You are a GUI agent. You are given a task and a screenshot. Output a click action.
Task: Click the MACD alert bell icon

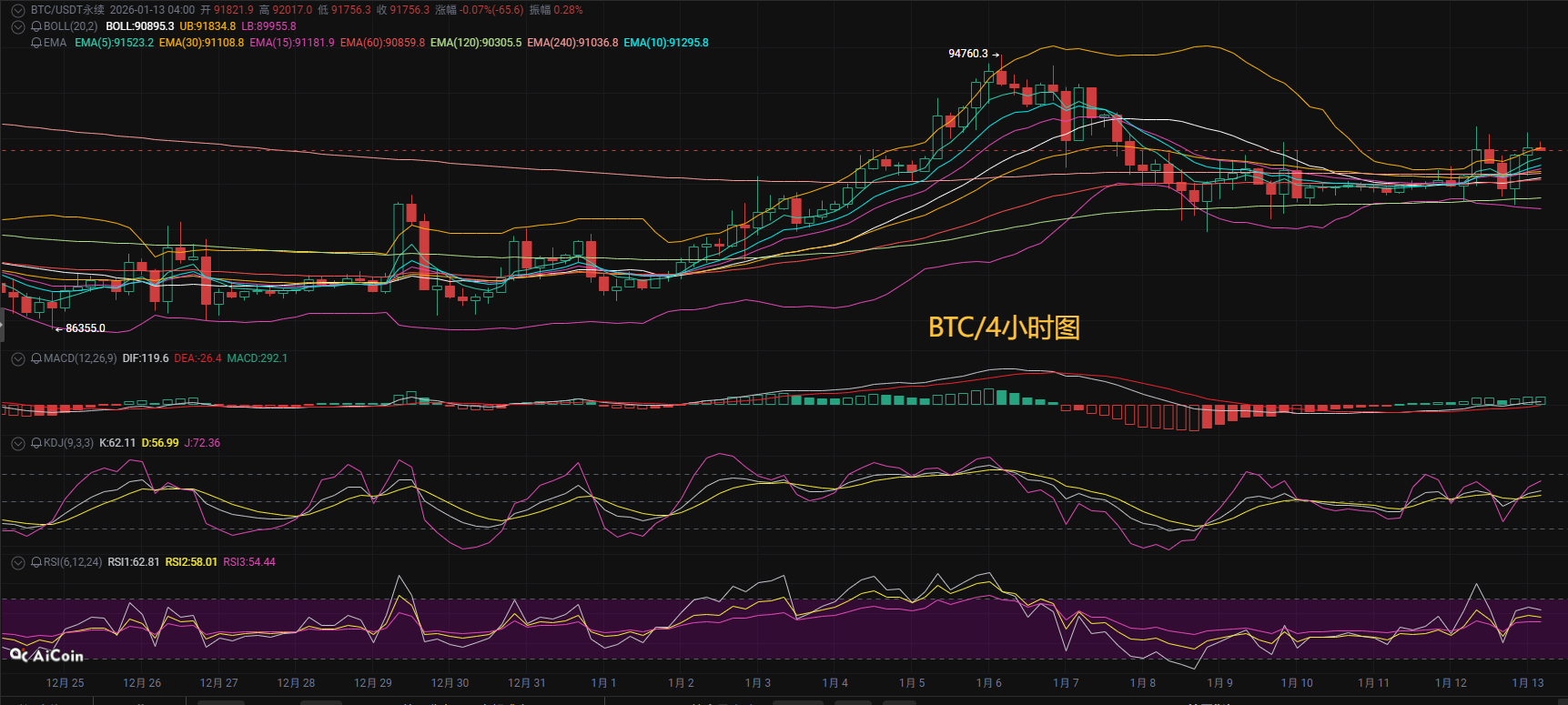[36, 358]
